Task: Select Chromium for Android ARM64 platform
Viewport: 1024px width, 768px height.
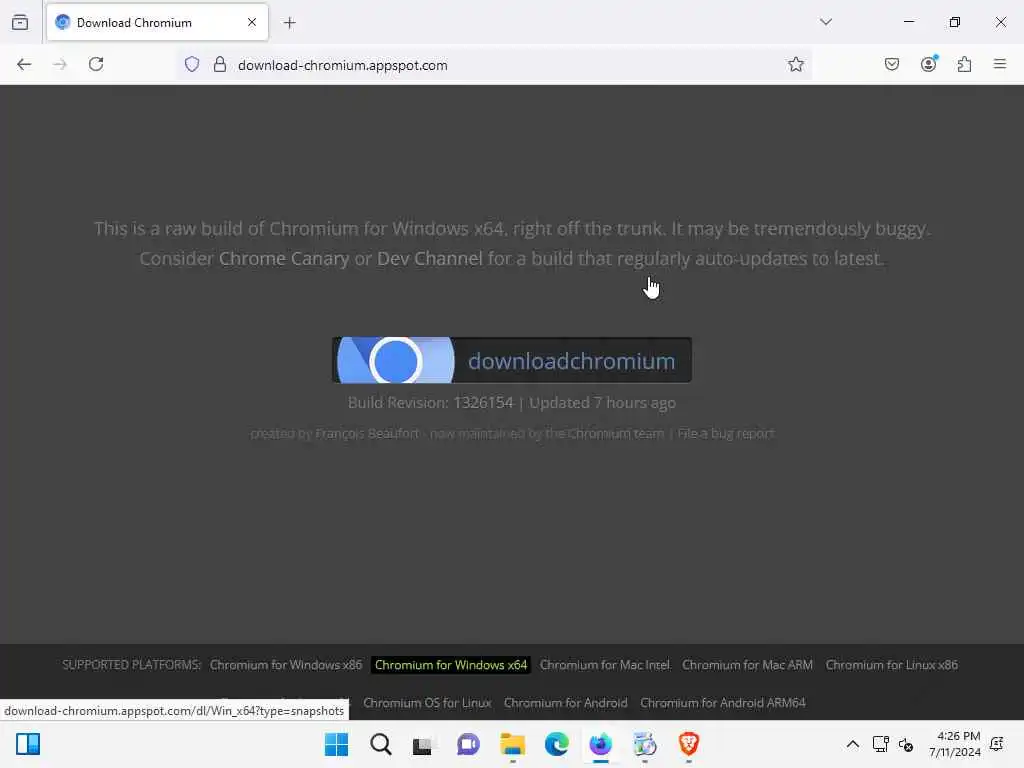Action: click(x=722, y=703)
